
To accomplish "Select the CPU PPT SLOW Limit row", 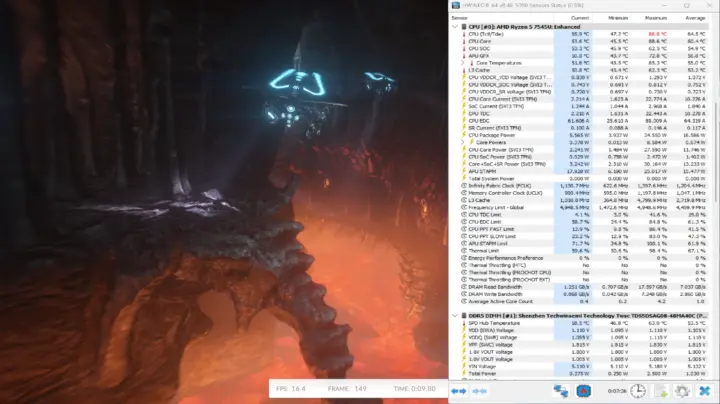I will click(579, 236).
